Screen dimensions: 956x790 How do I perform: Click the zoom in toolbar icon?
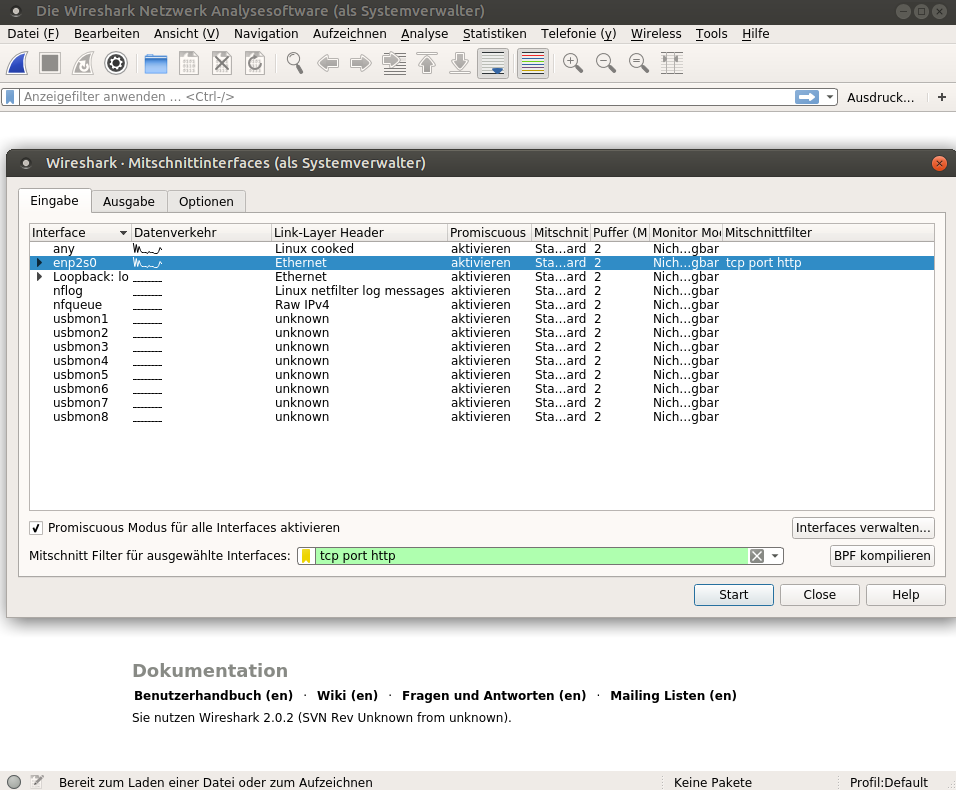[573, 64]
